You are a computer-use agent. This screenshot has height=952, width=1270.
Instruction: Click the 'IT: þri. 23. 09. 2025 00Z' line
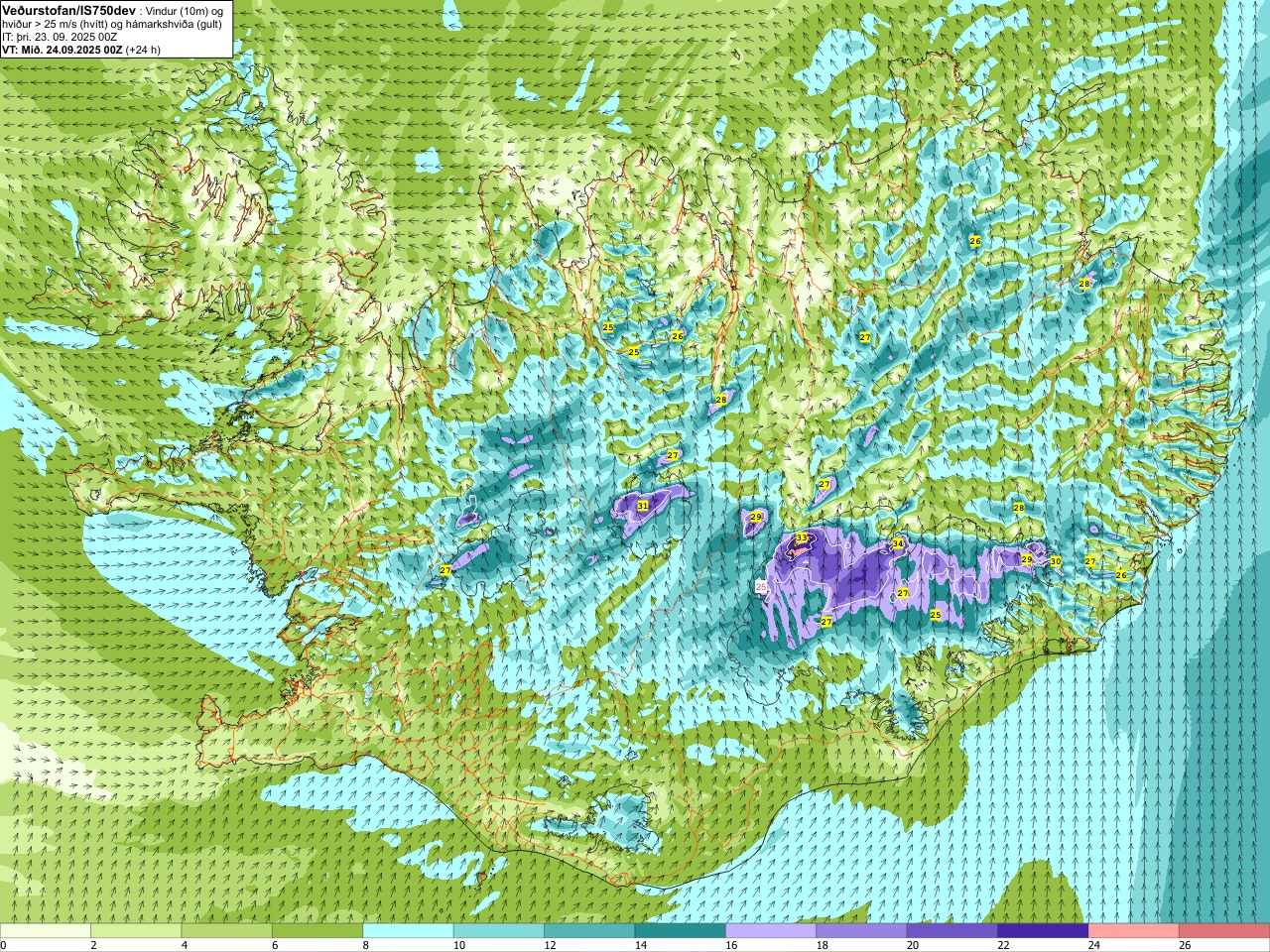(x=60, y=37)
